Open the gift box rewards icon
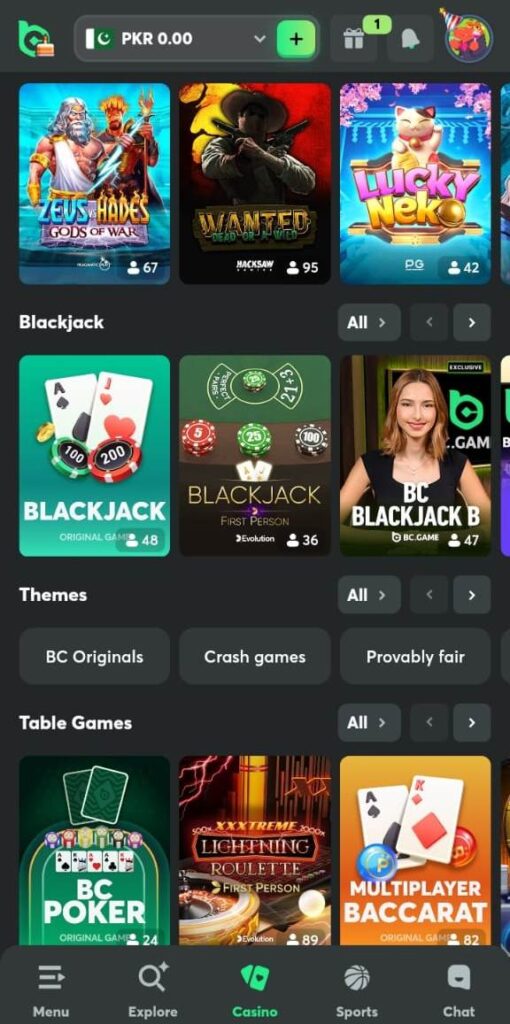 pyautogui.click(x=353, y=39)
